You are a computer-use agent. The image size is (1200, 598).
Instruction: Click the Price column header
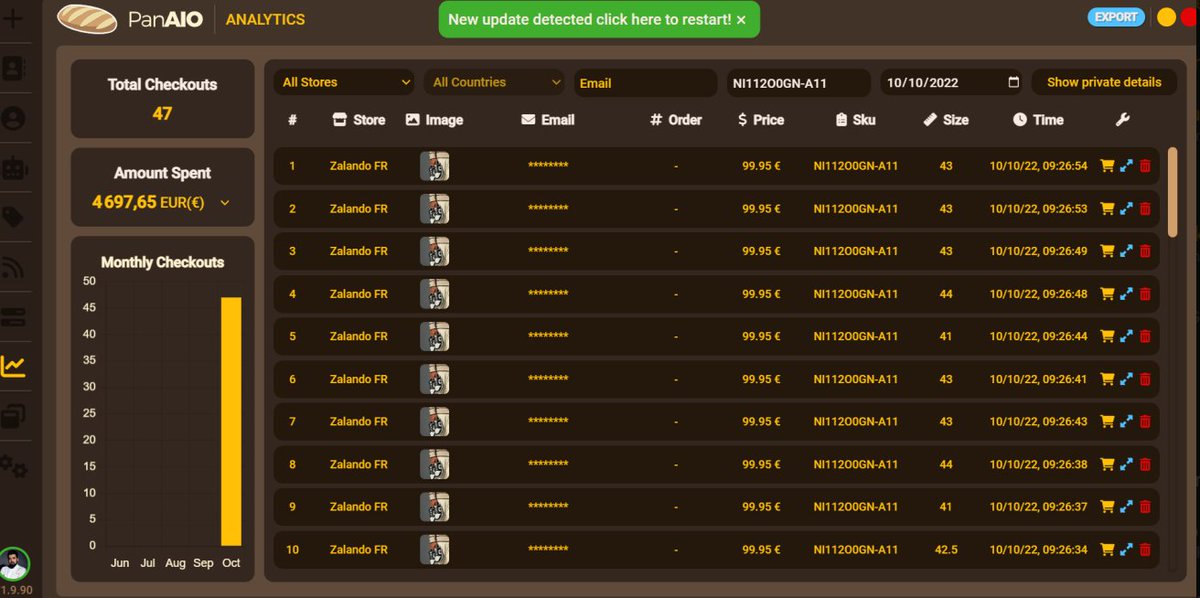pyautogui.click(x=760, y=120)
